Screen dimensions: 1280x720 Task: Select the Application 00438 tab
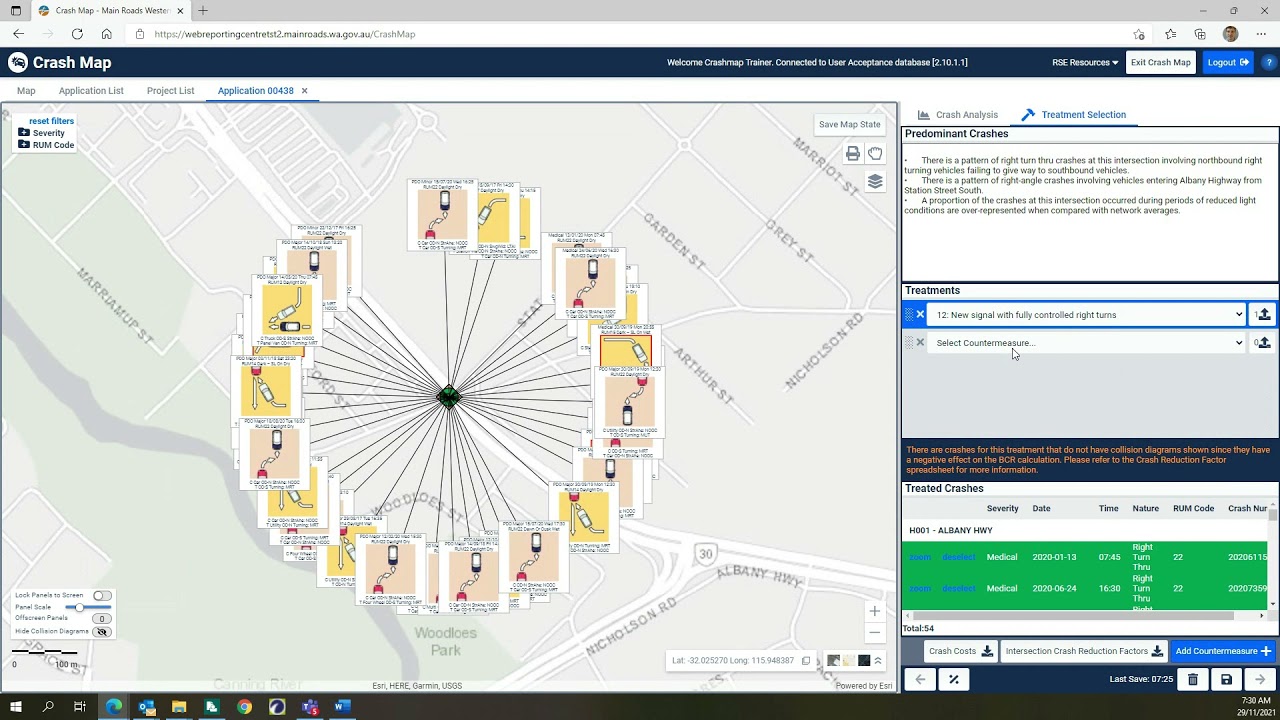(255, 91)
